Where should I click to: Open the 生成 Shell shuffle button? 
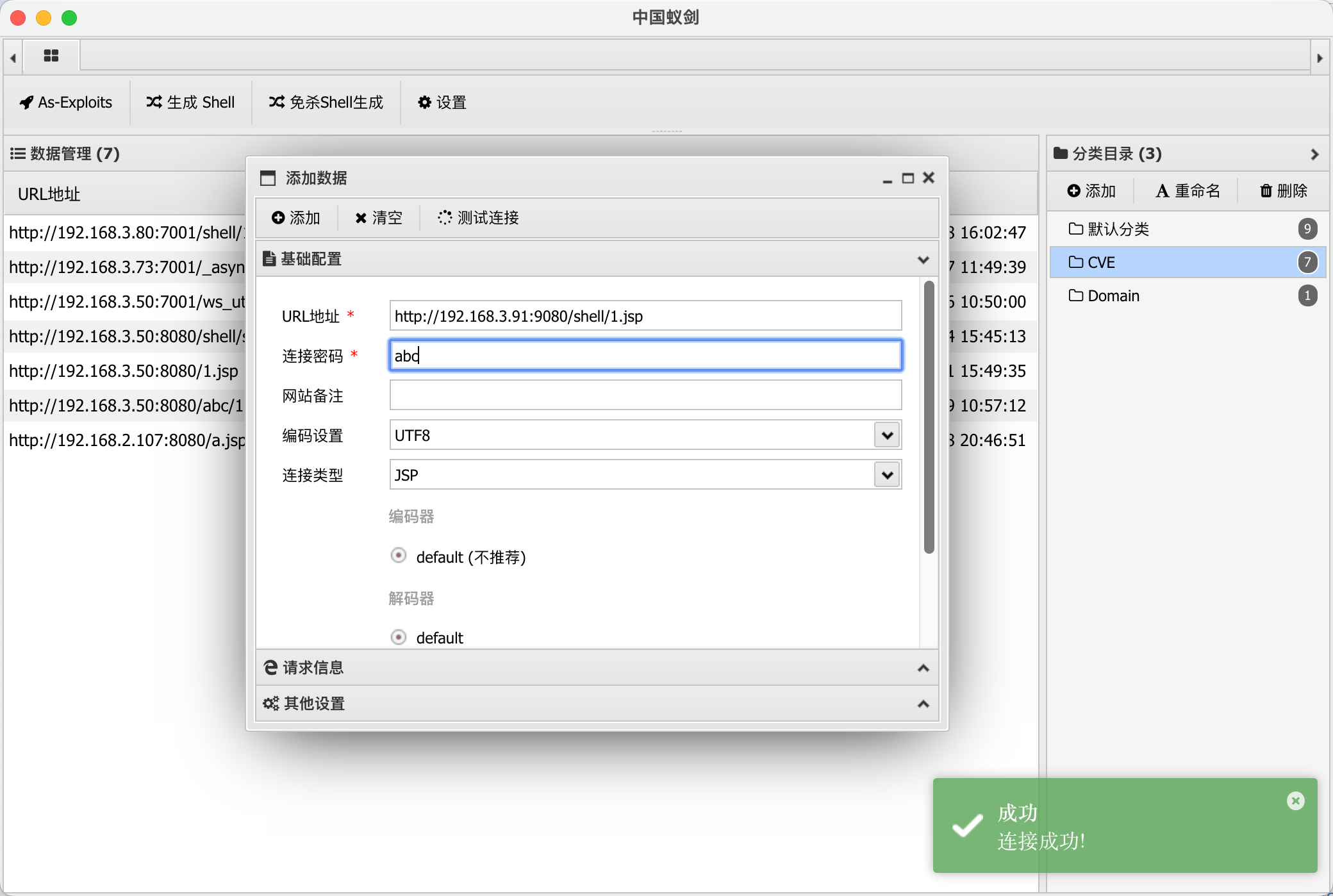pos(190,103)
